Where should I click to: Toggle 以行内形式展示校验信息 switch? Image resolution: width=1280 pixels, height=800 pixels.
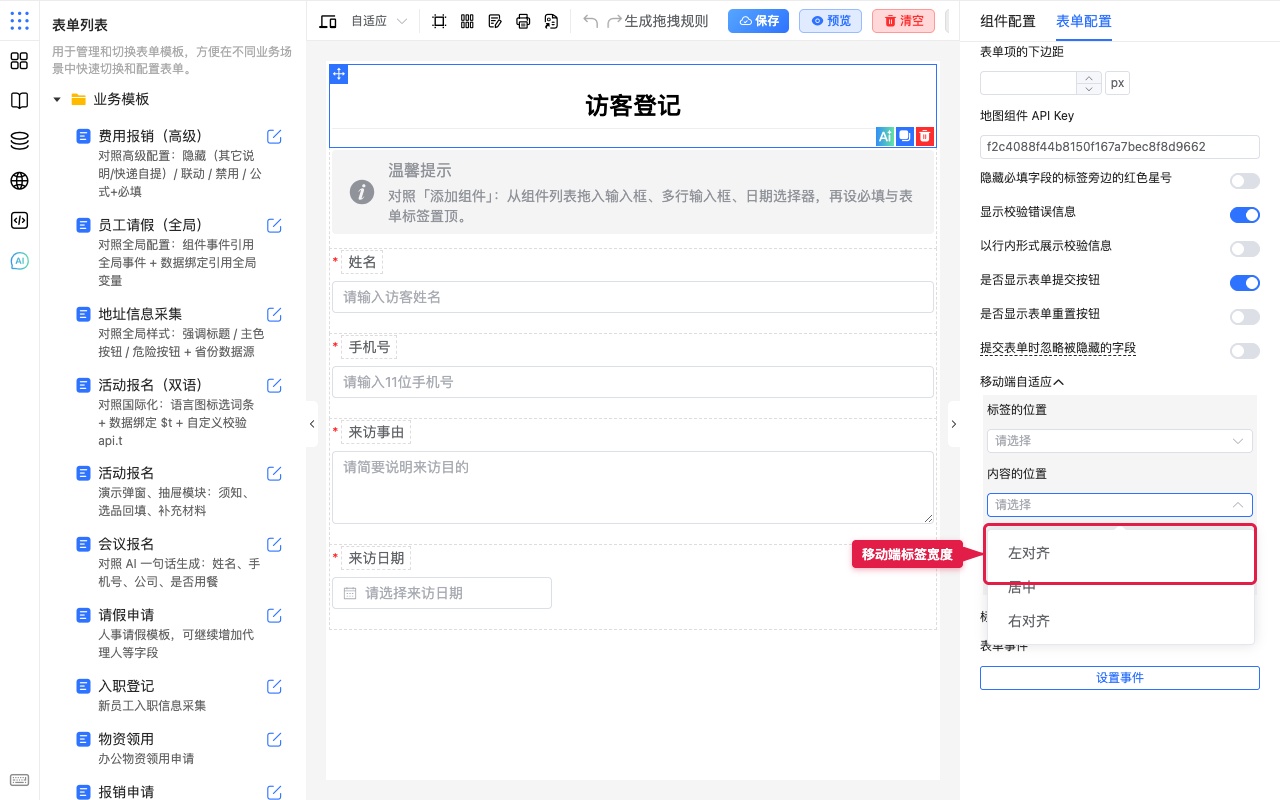pyautogui.click(x=1245, y=249)
